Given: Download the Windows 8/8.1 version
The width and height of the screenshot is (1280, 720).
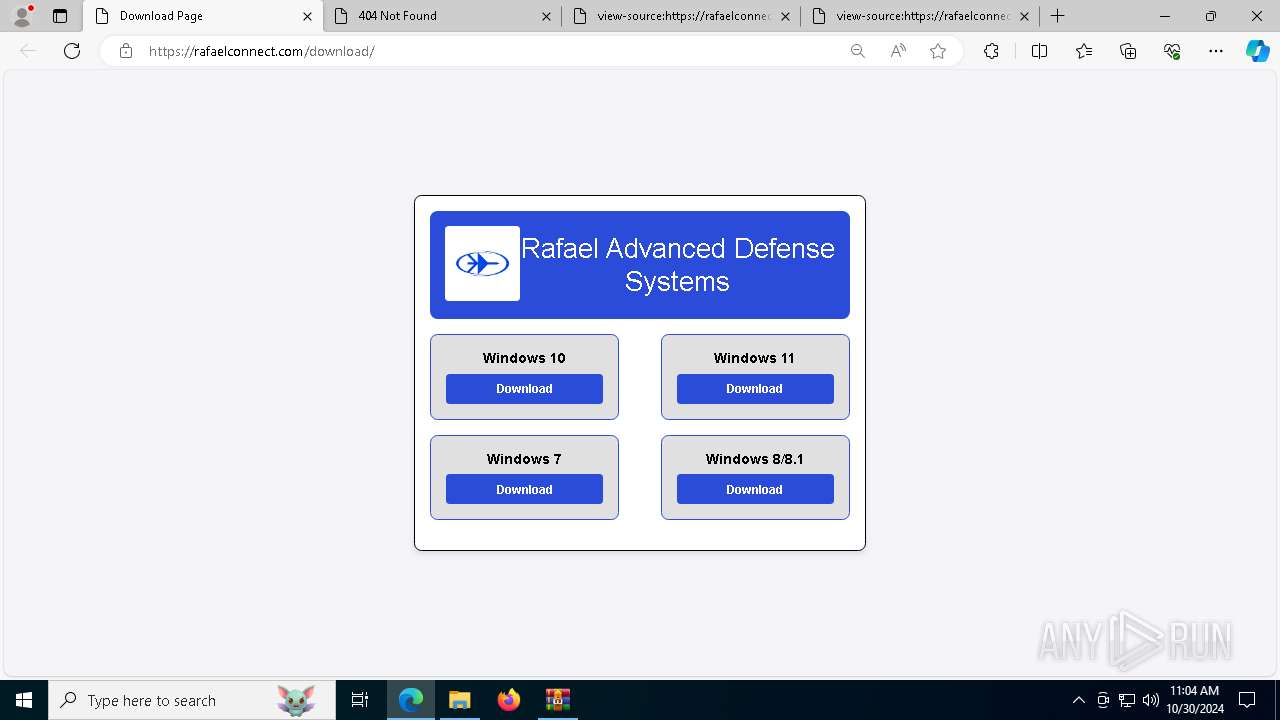Looking at the screenshot, I should [x=755, y=489].
